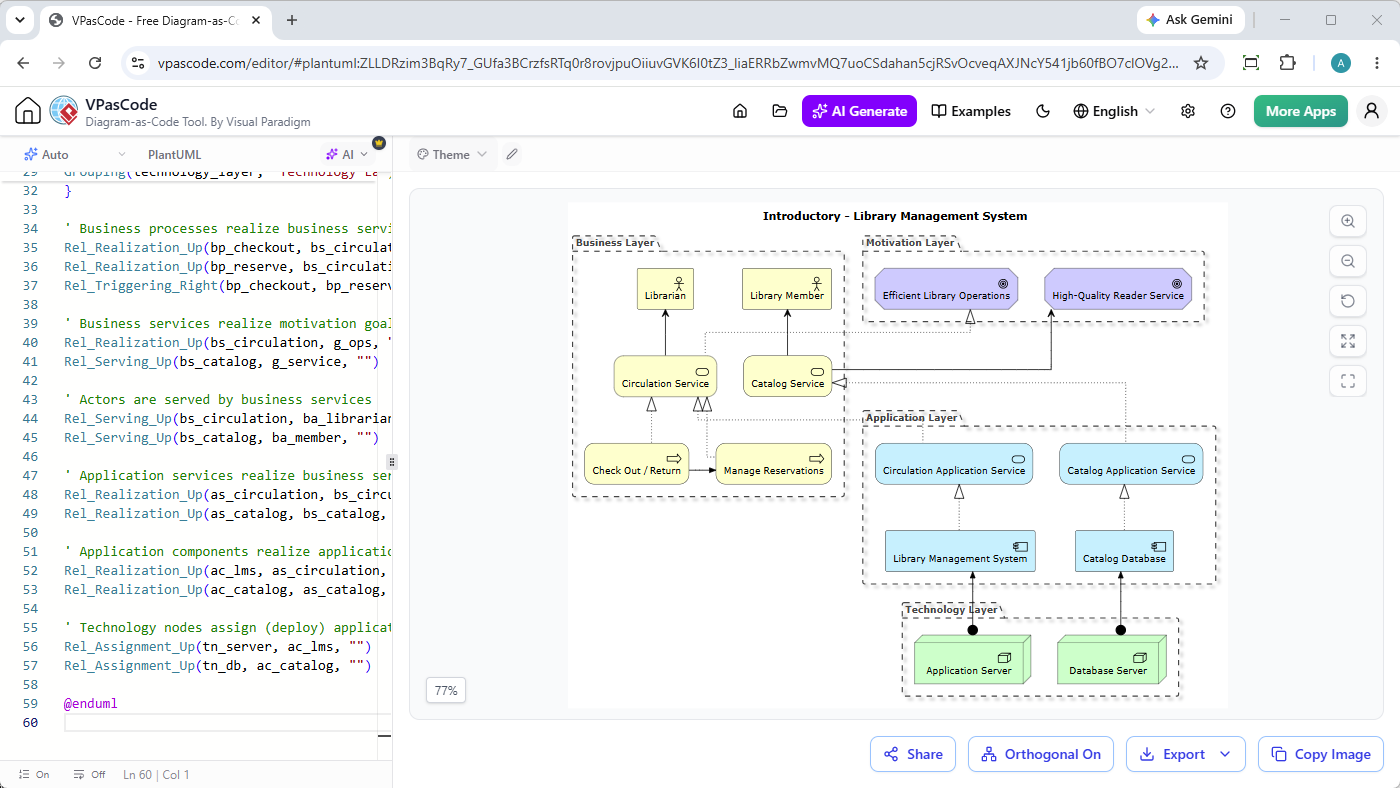Click the @enduml code line
Image resolution: width=1400 pixels, height=788 pixels.
click(91, 704)
